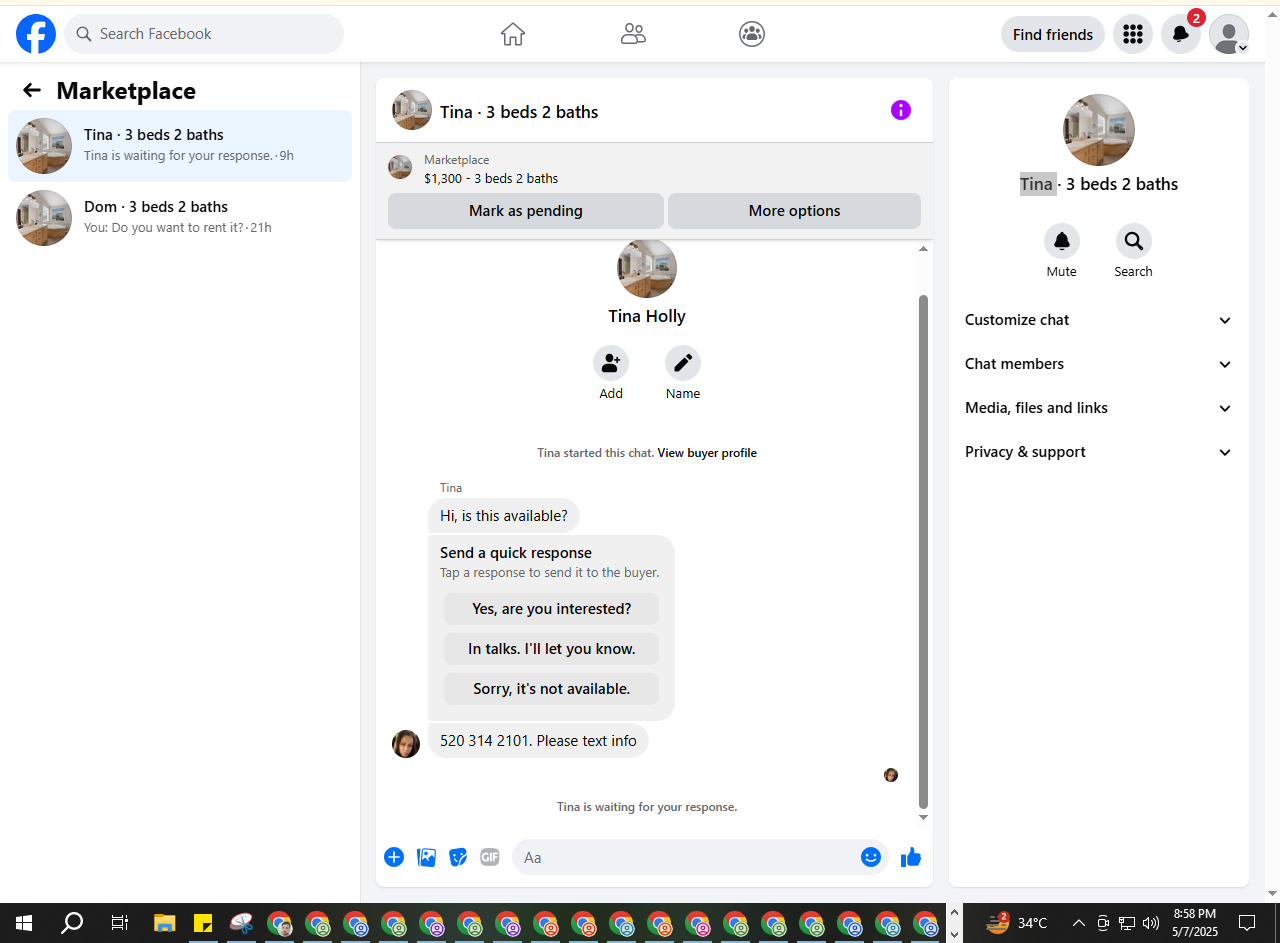The width and height of the screenshot is (1280, 943).
Task: Open the notifications bell icon
Action: [1181, 34]
